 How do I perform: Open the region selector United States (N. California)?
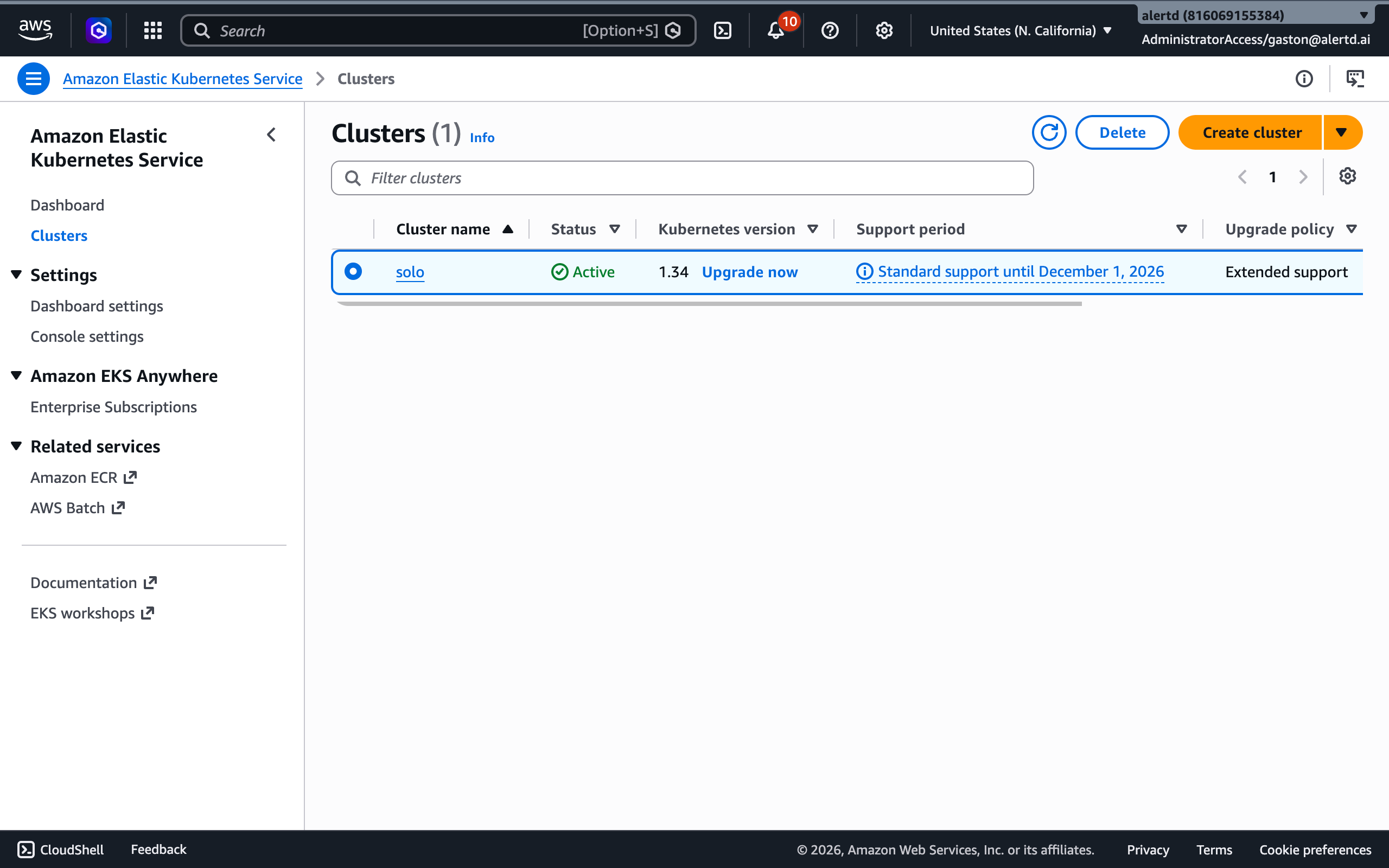(x=1021, y=30)
